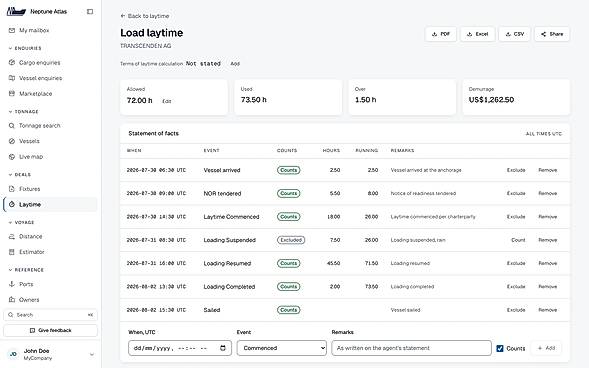Exclude the Laytime Commenced event
This screenshot has width=589, height=368.
(516, 217)
